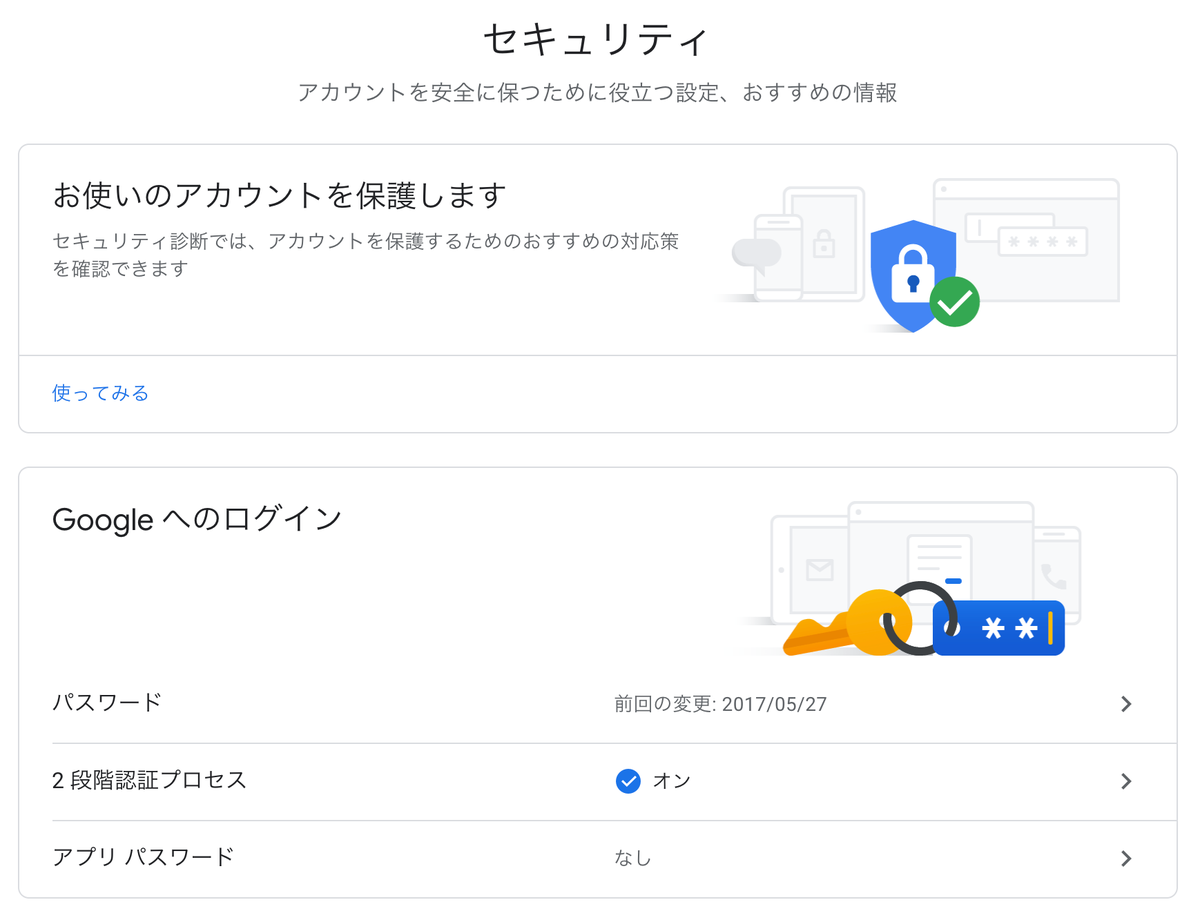Click the envelope mail icon in illustration
The image size is (1200, 911).
[819, 570]
